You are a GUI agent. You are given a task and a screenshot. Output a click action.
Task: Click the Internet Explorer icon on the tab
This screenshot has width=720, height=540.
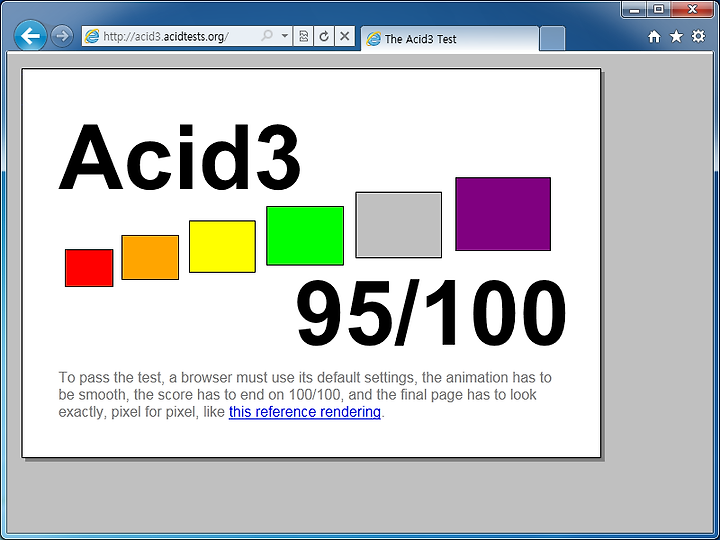click(373, 39)
